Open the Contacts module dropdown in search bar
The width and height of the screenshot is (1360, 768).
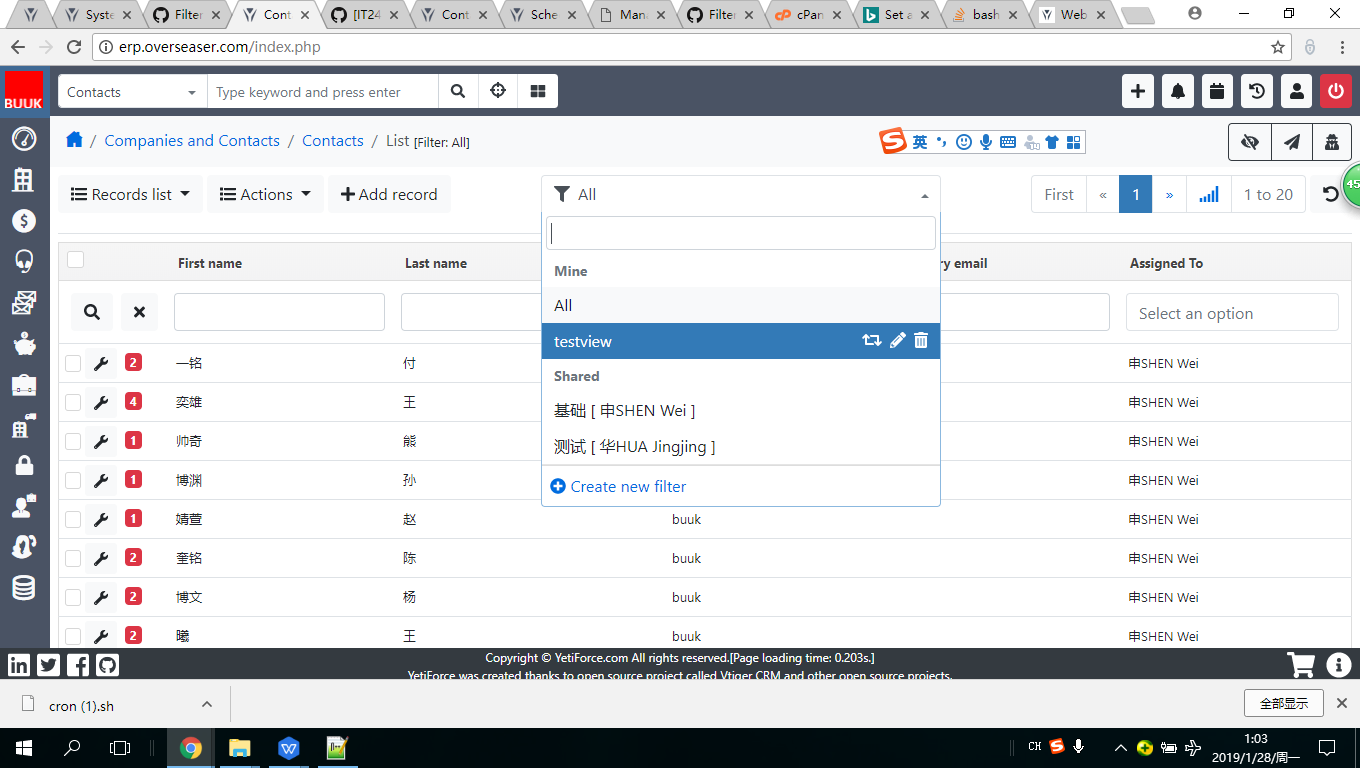click(x=132, y=92)
